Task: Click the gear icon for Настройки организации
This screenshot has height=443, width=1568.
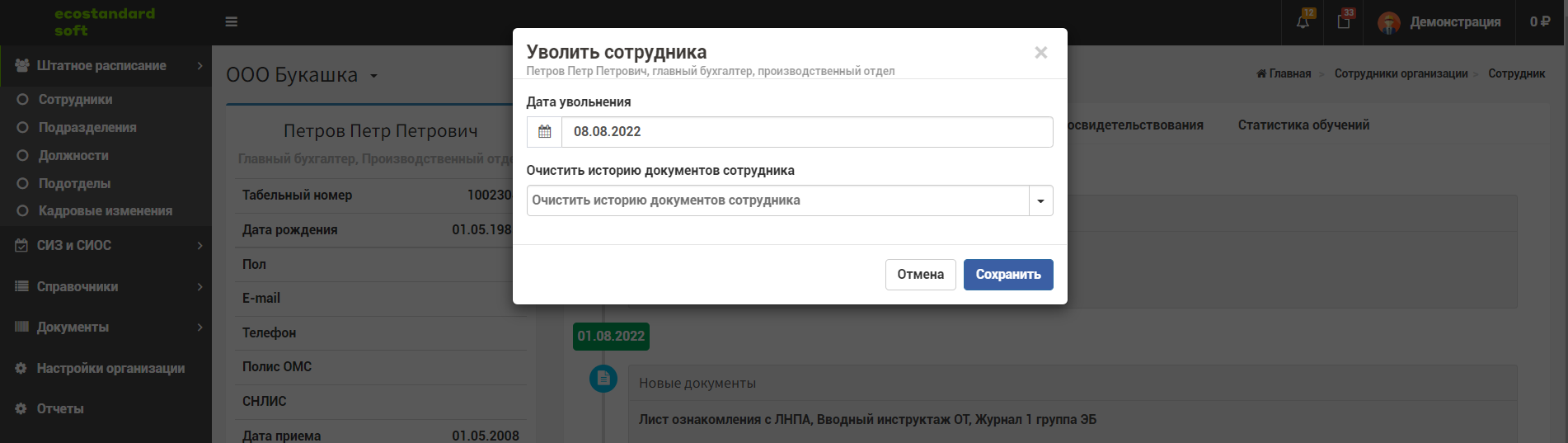Action: [x=21, y=368]
